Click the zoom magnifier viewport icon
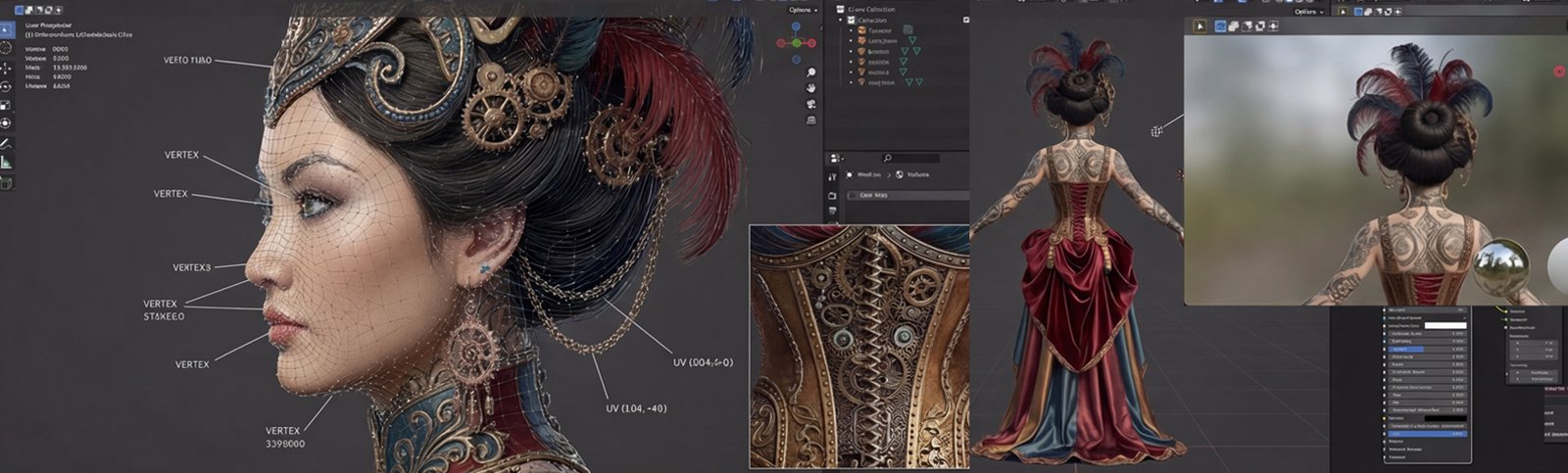The width and height of the screenshot is (1568, 473). coord(811,72)
